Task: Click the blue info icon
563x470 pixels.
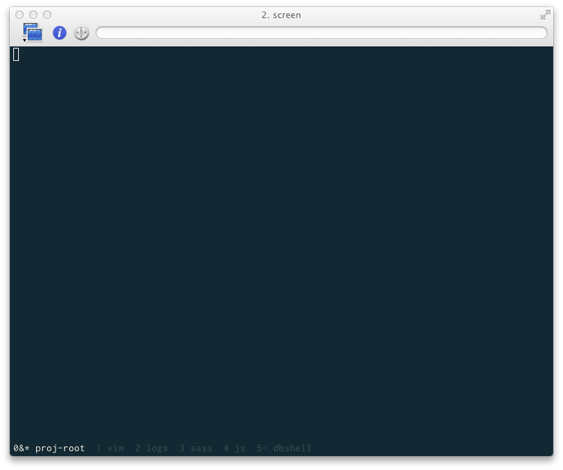Action: (x=60, y=33)
